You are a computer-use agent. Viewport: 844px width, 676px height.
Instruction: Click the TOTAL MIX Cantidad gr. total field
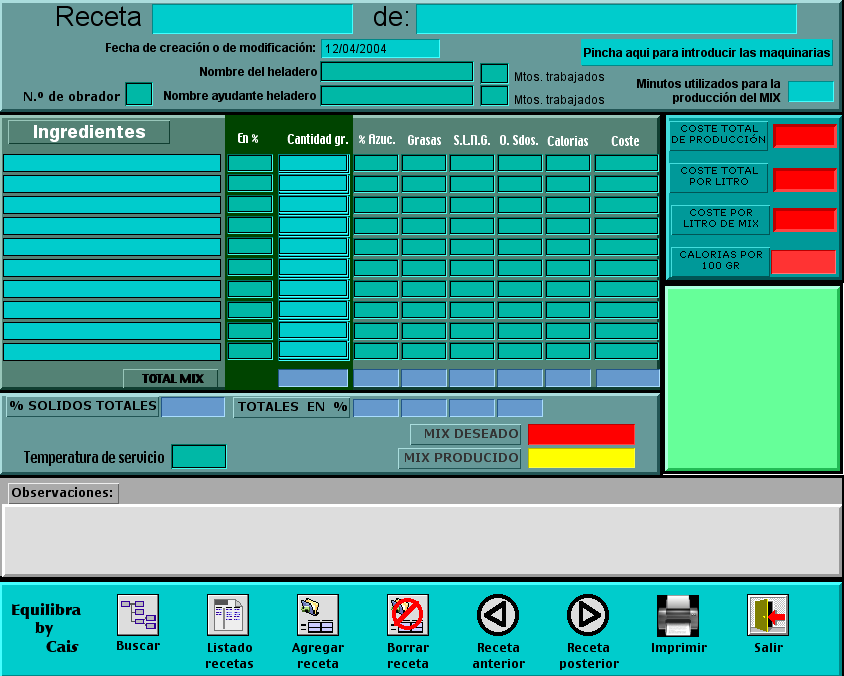[x=313, y=378]
